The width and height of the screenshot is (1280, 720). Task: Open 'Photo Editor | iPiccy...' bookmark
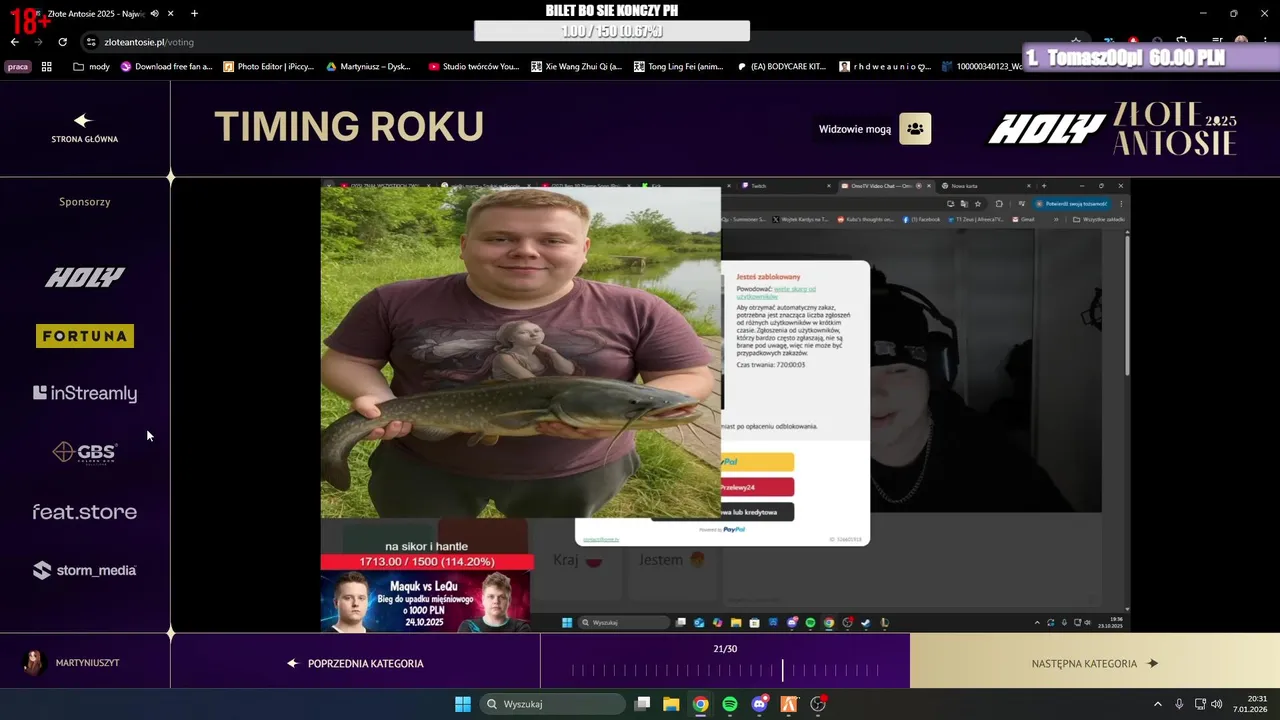[x=269, y=67]
